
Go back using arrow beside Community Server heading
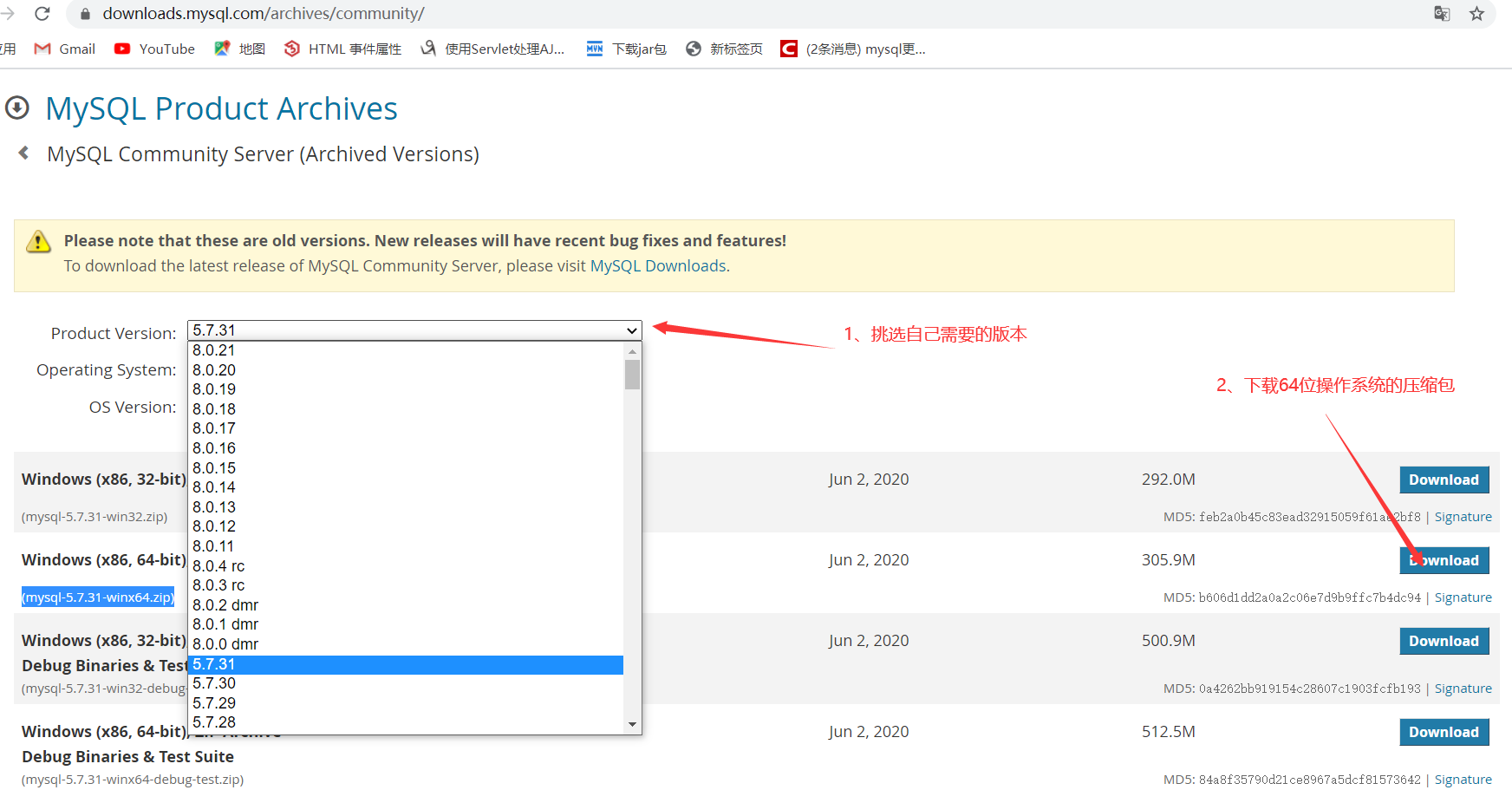pyautogui.click(x=24, y=153)
